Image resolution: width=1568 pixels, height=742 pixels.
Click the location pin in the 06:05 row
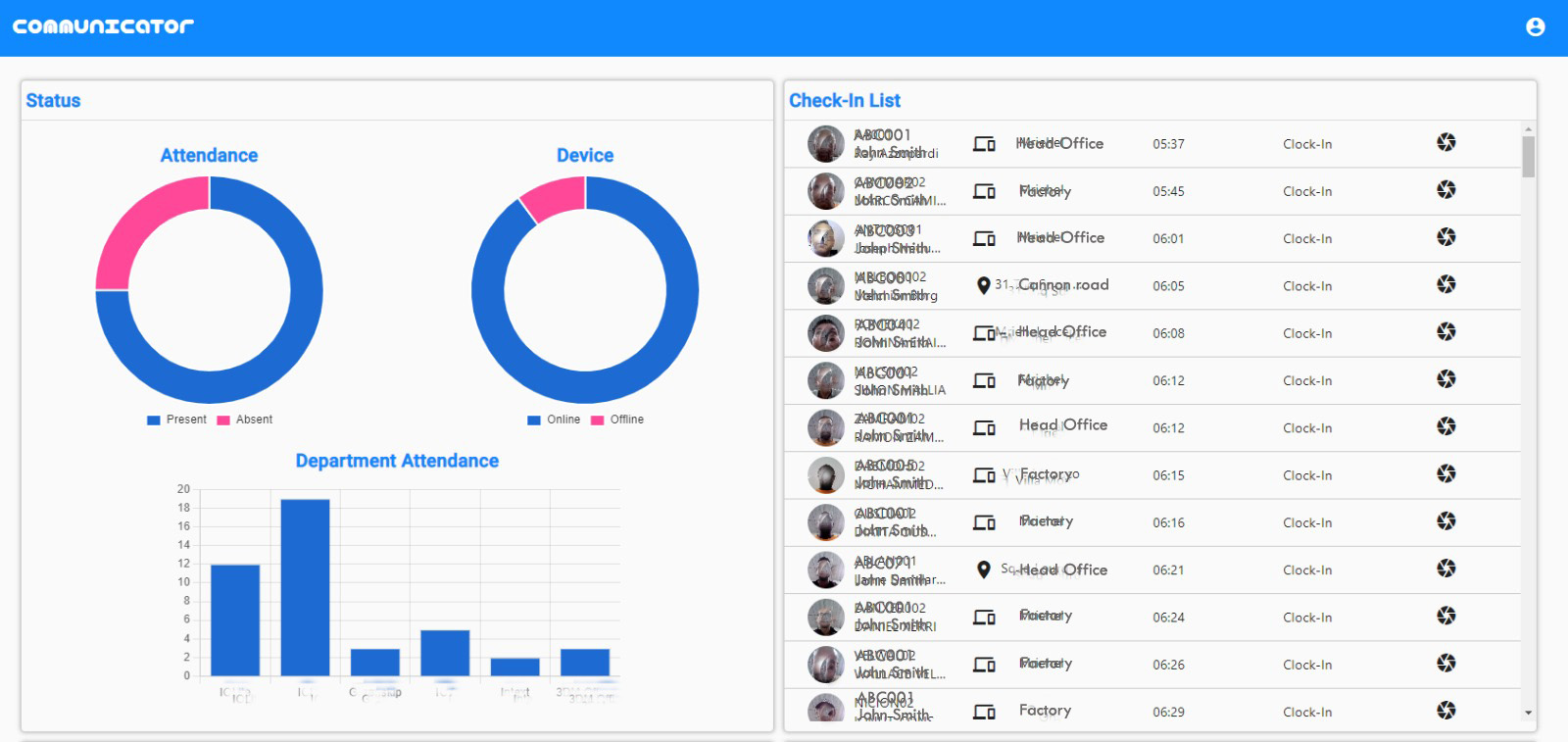[983, 285]
